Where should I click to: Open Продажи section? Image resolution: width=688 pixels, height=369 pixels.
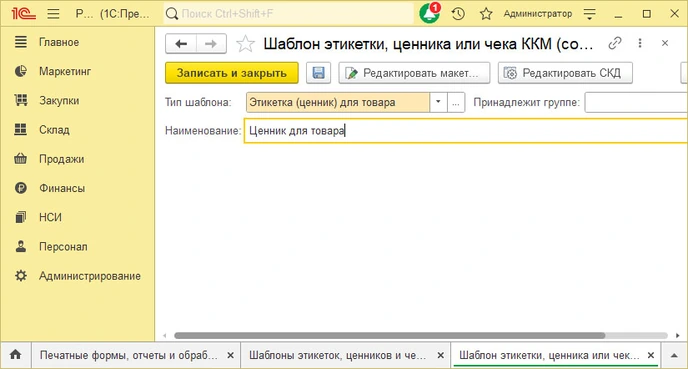click(61, 159)
